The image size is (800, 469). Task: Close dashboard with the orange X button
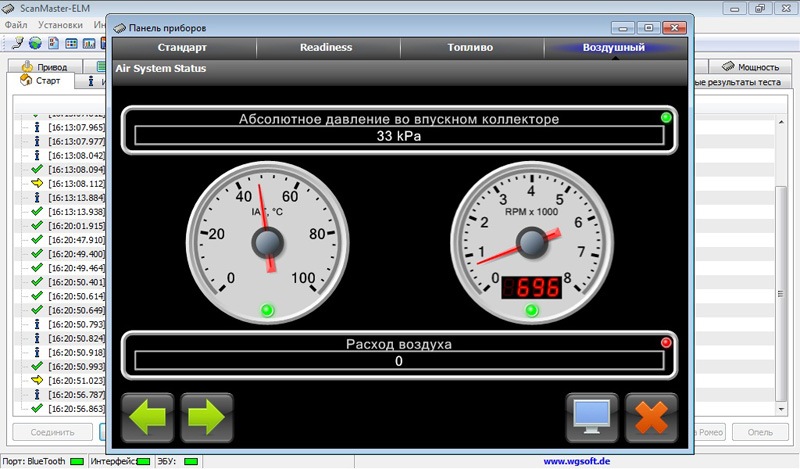[x=651, y=417]
